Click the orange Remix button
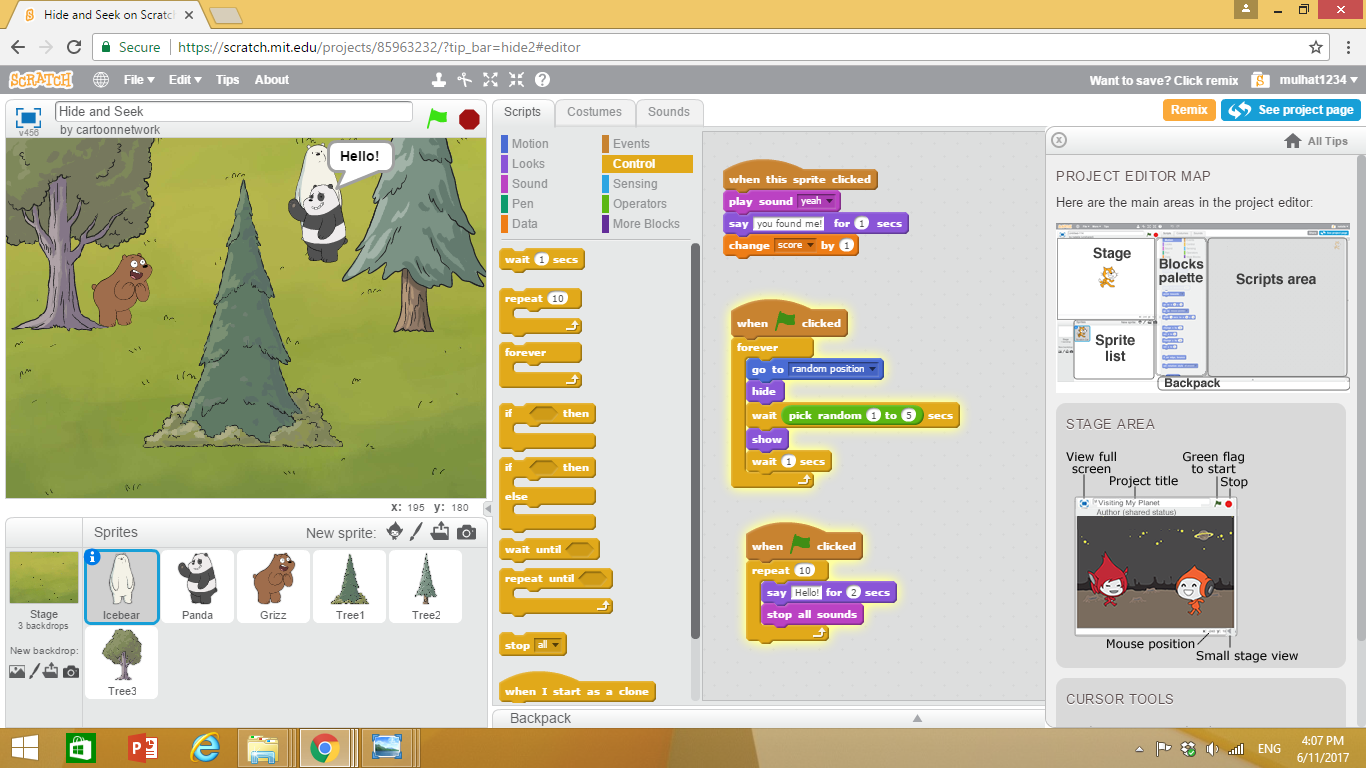 coord(1189,110)
